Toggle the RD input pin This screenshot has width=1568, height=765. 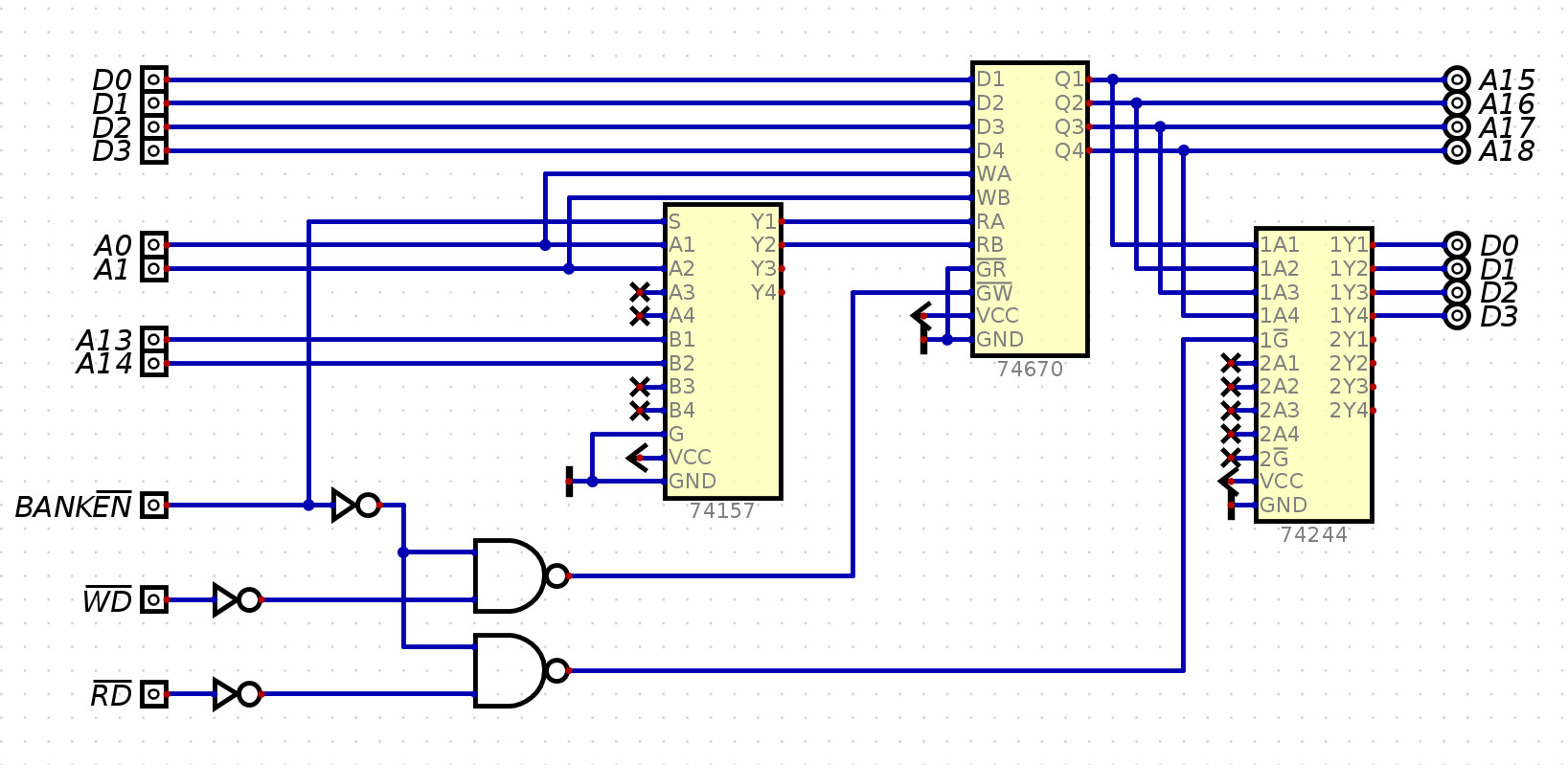click(153, 694)
